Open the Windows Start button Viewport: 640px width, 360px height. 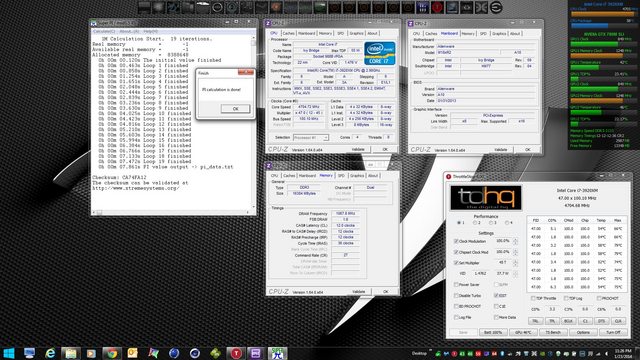pyautogui.click(x=9, y=353)
